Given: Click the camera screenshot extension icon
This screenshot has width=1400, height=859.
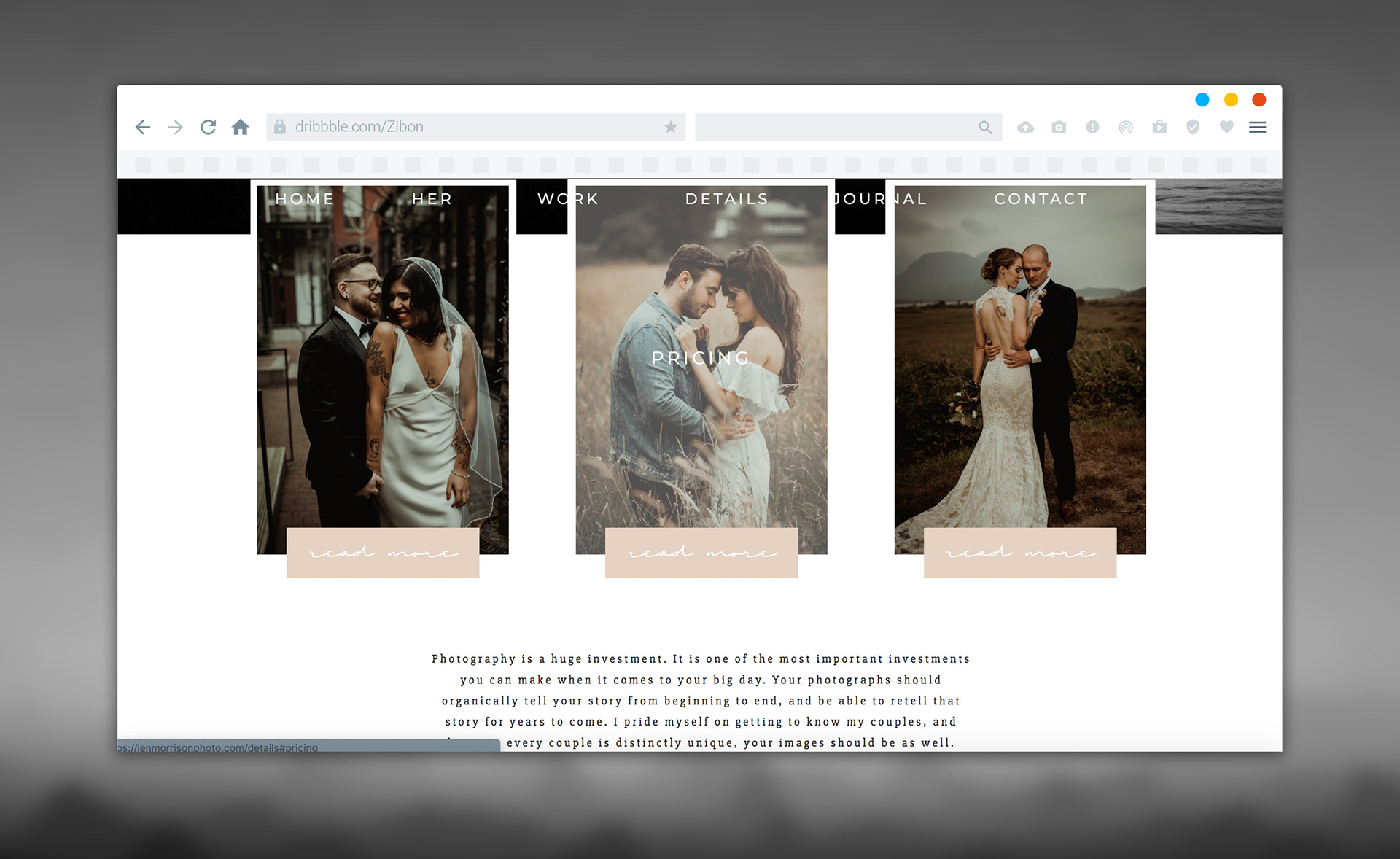Looking at the screenshot, I should click(x=1059, y=127).
